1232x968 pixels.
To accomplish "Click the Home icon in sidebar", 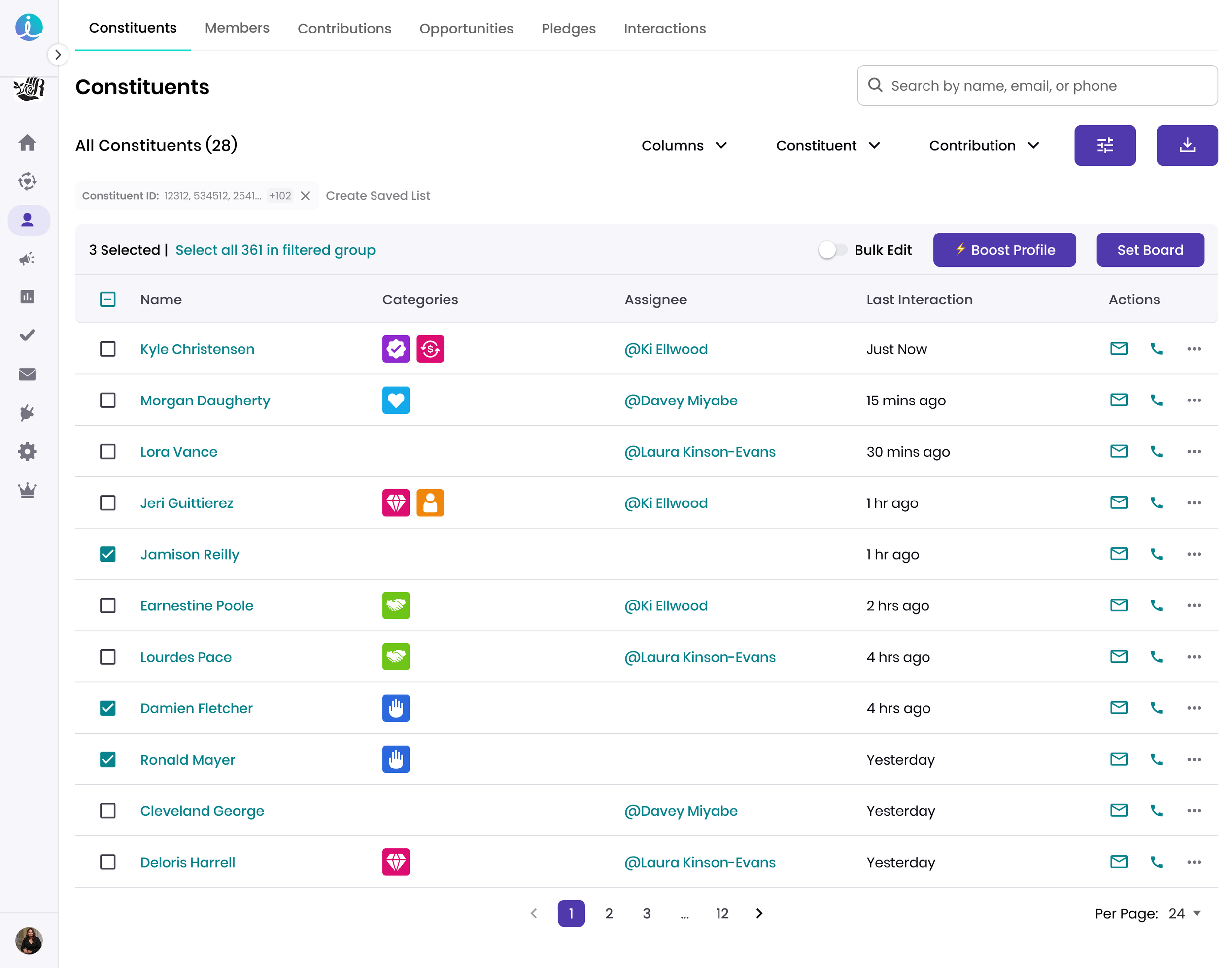I will [x=27, y=143].
